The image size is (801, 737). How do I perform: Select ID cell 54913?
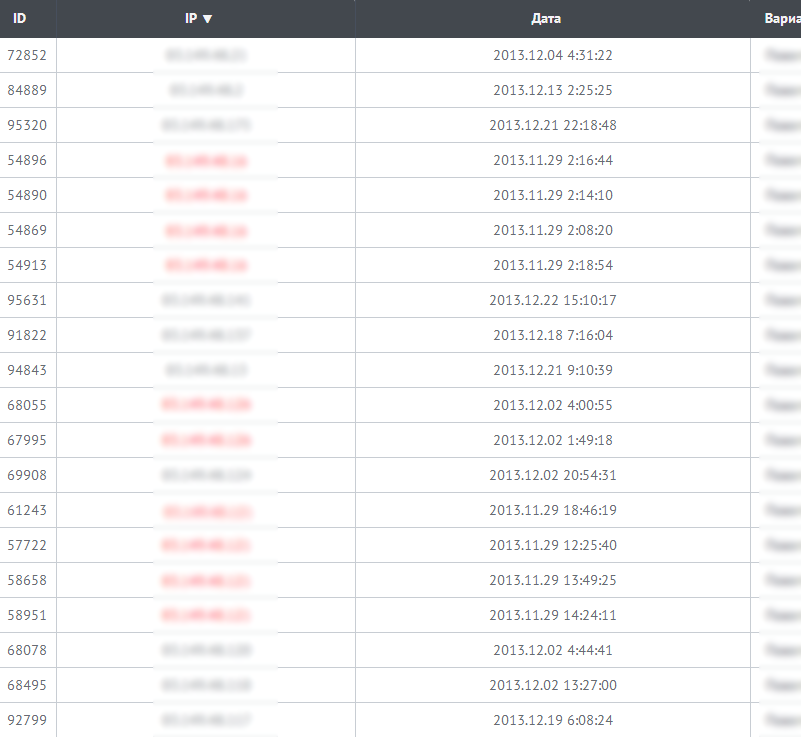point(27,265)
